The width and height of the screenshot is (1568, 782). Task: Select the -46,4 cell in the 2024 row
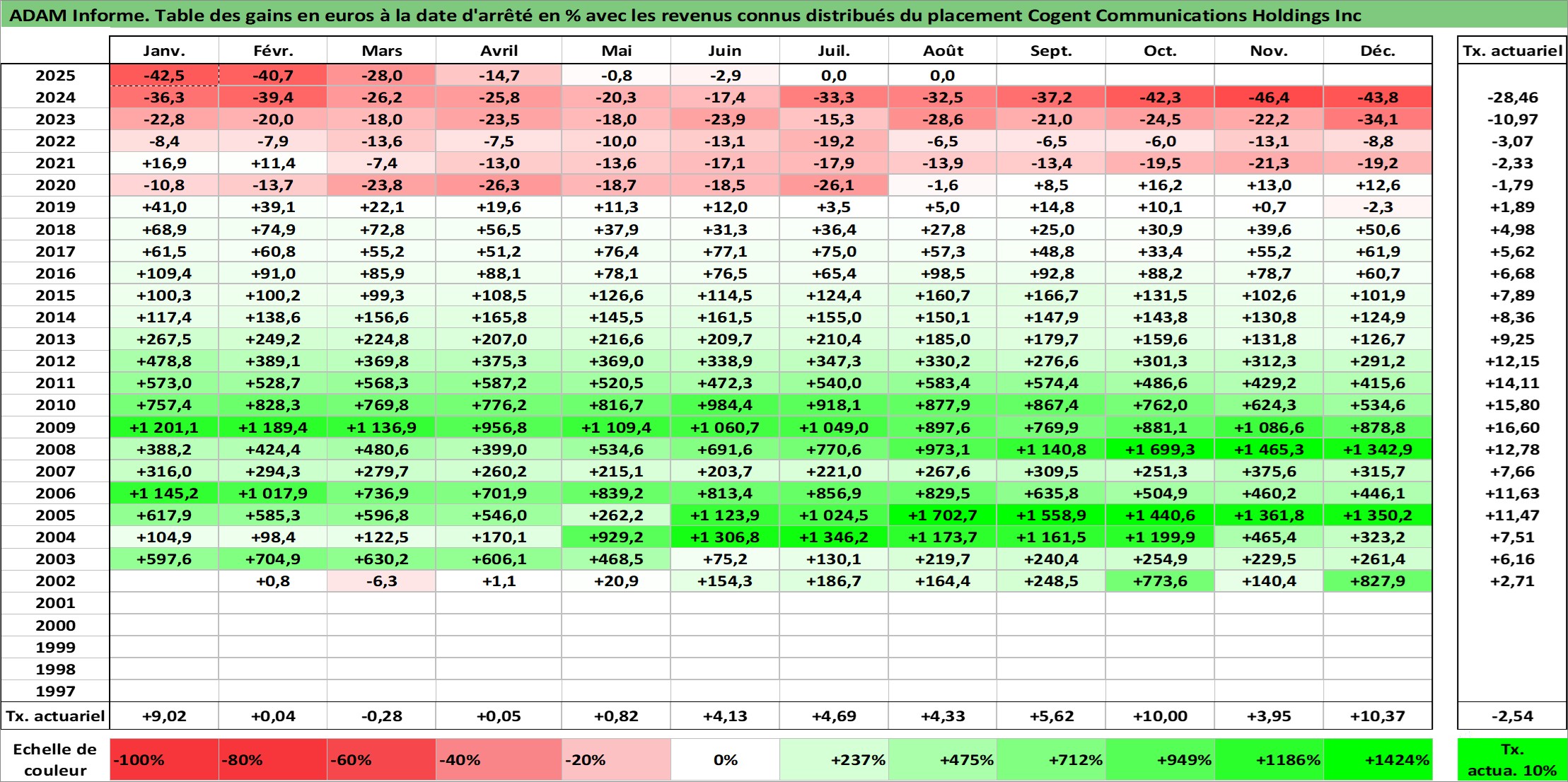(x=1269, y=98)
